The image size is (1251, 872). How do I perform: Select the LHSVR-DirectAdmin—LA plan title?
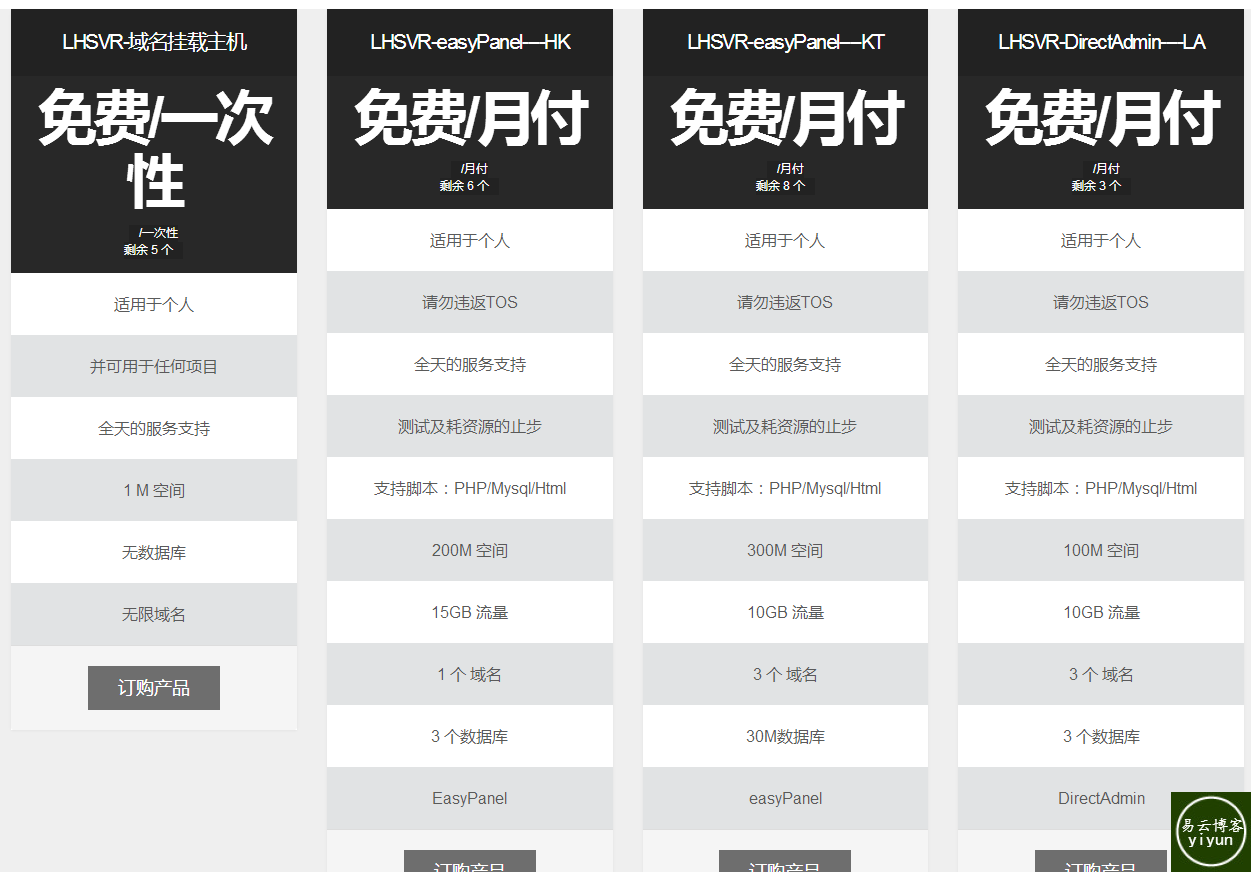pyautogui.click(x=1101, y=42)
